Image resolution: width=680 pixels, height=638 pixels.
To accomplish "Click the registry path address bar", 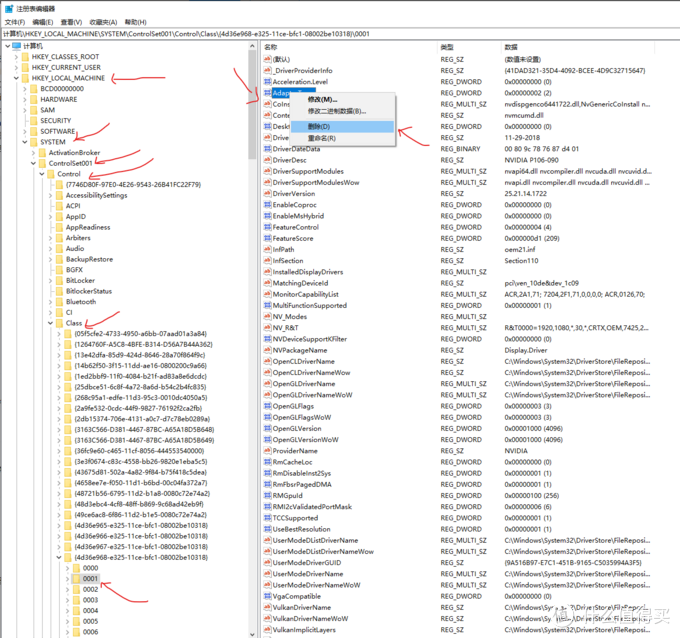I will (x=340, y=34).
